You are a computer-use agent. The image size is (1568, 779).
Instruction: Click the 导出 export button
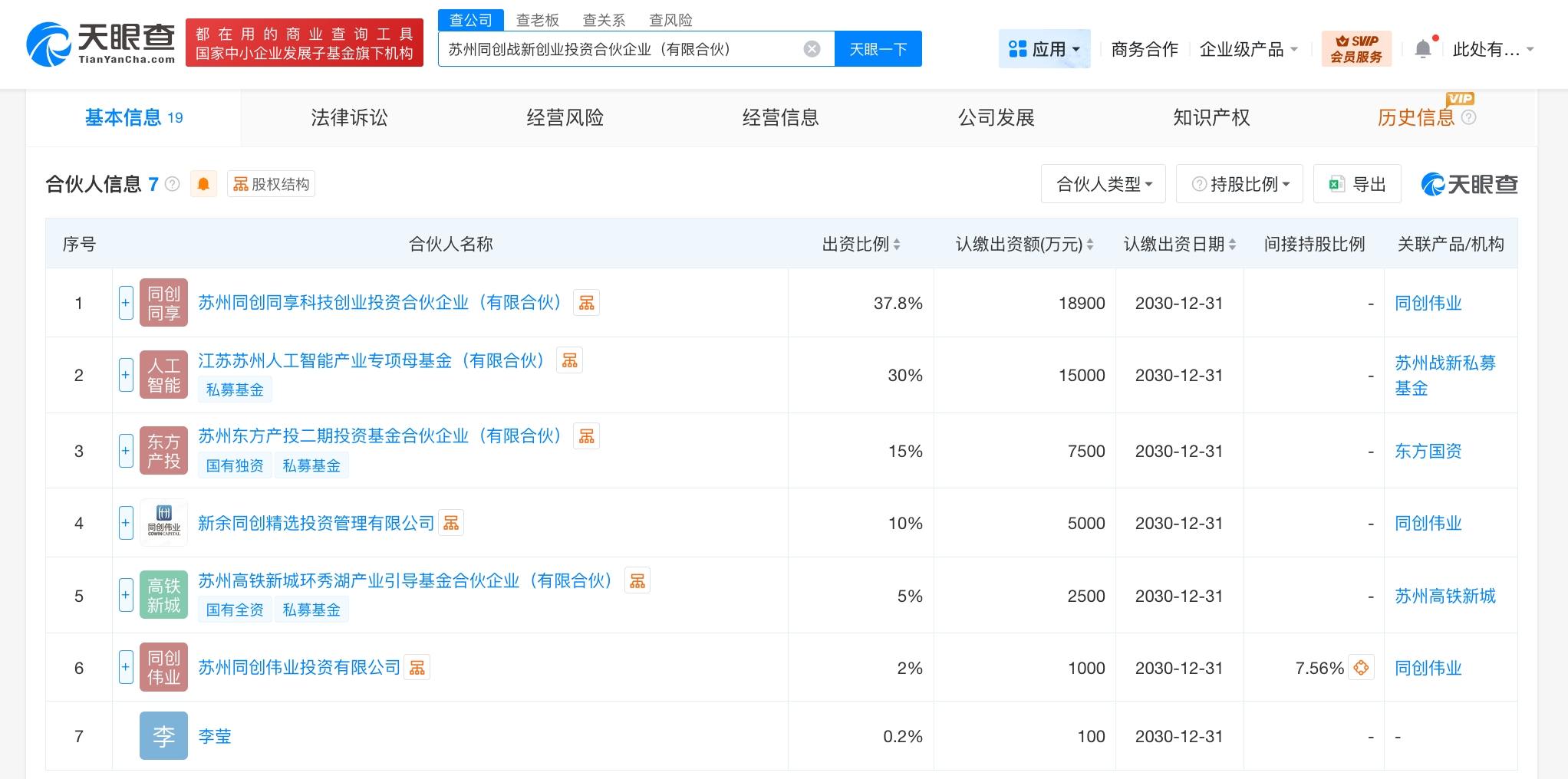pyautogui.click(x=1357, y=184)
